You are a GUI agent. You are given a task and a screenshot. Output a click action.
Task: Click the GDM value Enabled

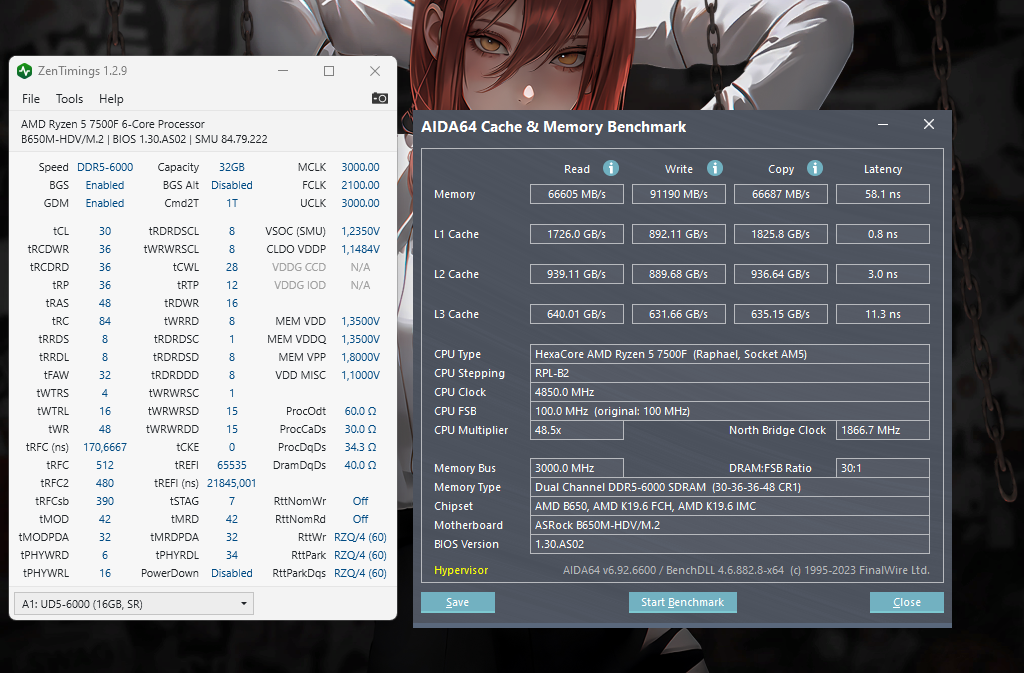coord(105,203)
